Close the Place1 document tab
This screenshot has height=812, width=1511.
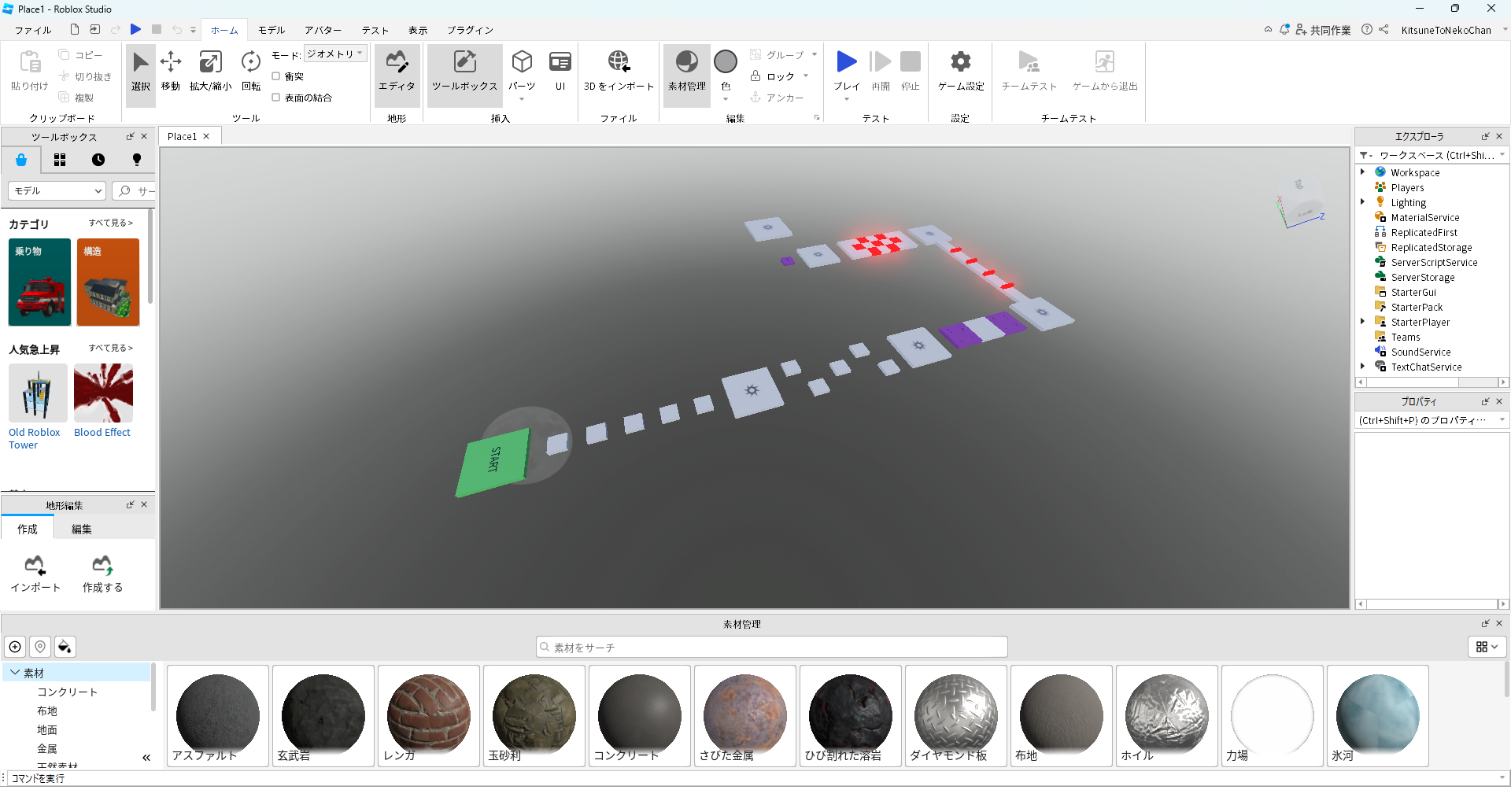[206, 136]
